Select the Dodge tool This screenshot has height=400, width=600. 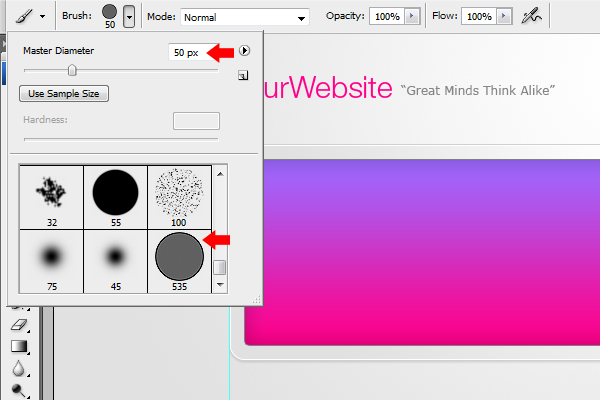[x=19, y=390]
